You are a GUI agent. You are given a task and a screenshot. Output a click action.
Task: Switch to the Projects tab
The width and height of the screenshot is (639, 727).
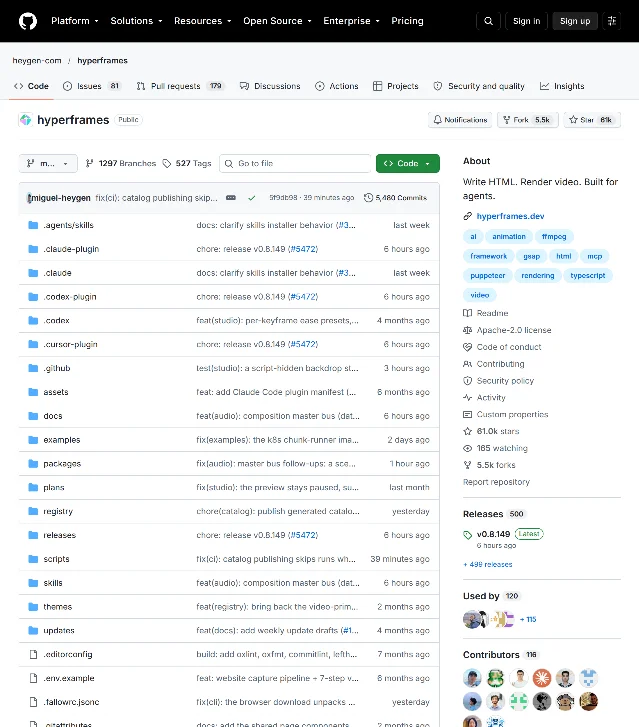[396, 86]
